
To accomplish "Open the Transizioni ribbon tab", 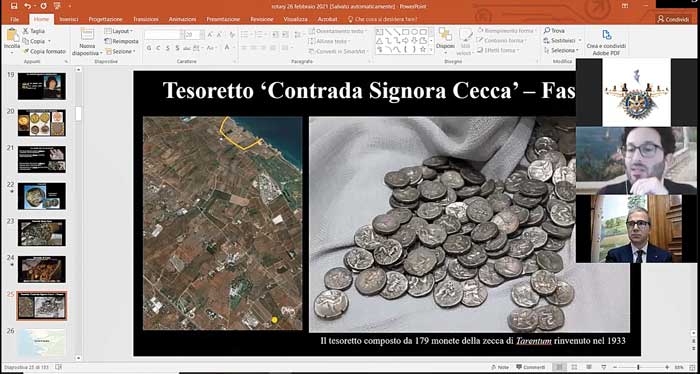I will click(146, 19).
